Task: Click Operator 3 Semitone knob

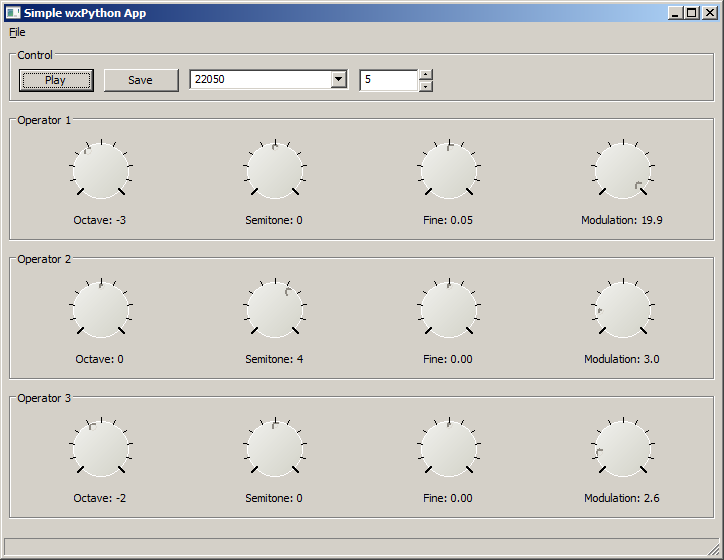Action: coord(275,448)
